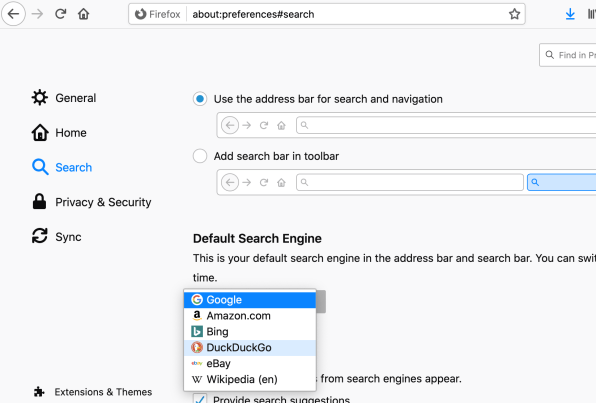Open the Downloads arrow icon
Viewport: 596px width, 403px height.
coord(570,14)
